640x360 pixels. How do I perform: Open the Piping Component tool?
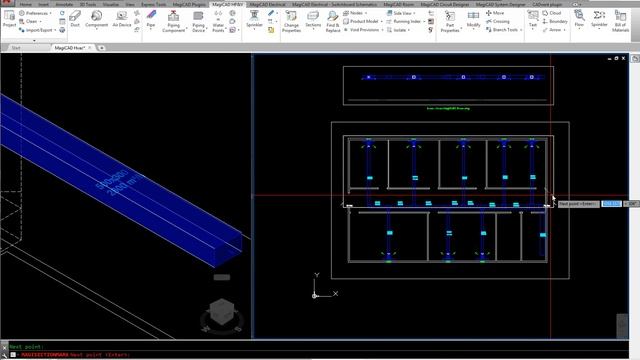coord(173,21)
